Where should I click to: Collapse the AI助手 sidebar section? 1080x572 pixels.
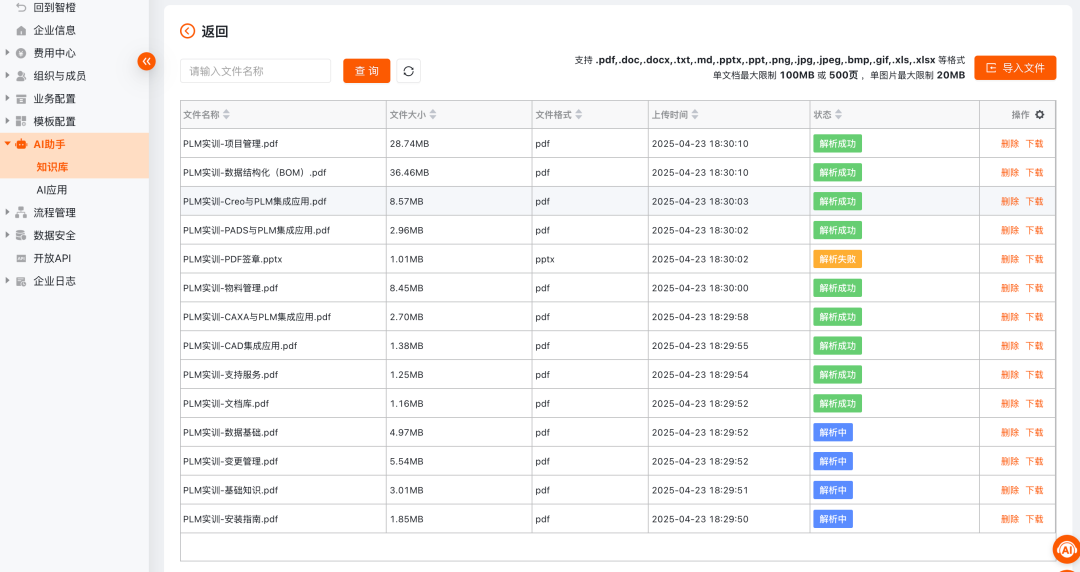49,144
